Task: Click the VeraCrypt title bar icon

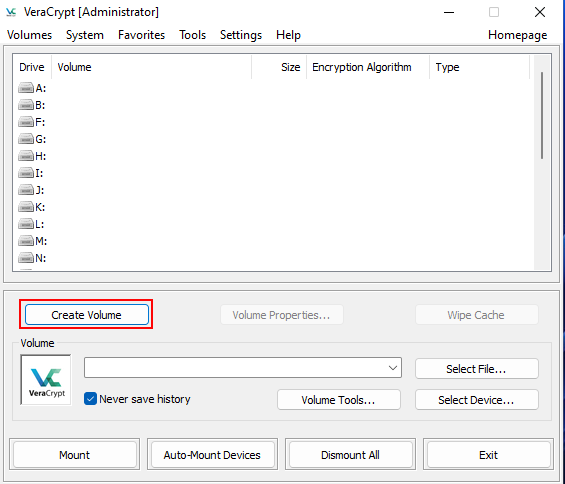Action: (x=11, y=12)
